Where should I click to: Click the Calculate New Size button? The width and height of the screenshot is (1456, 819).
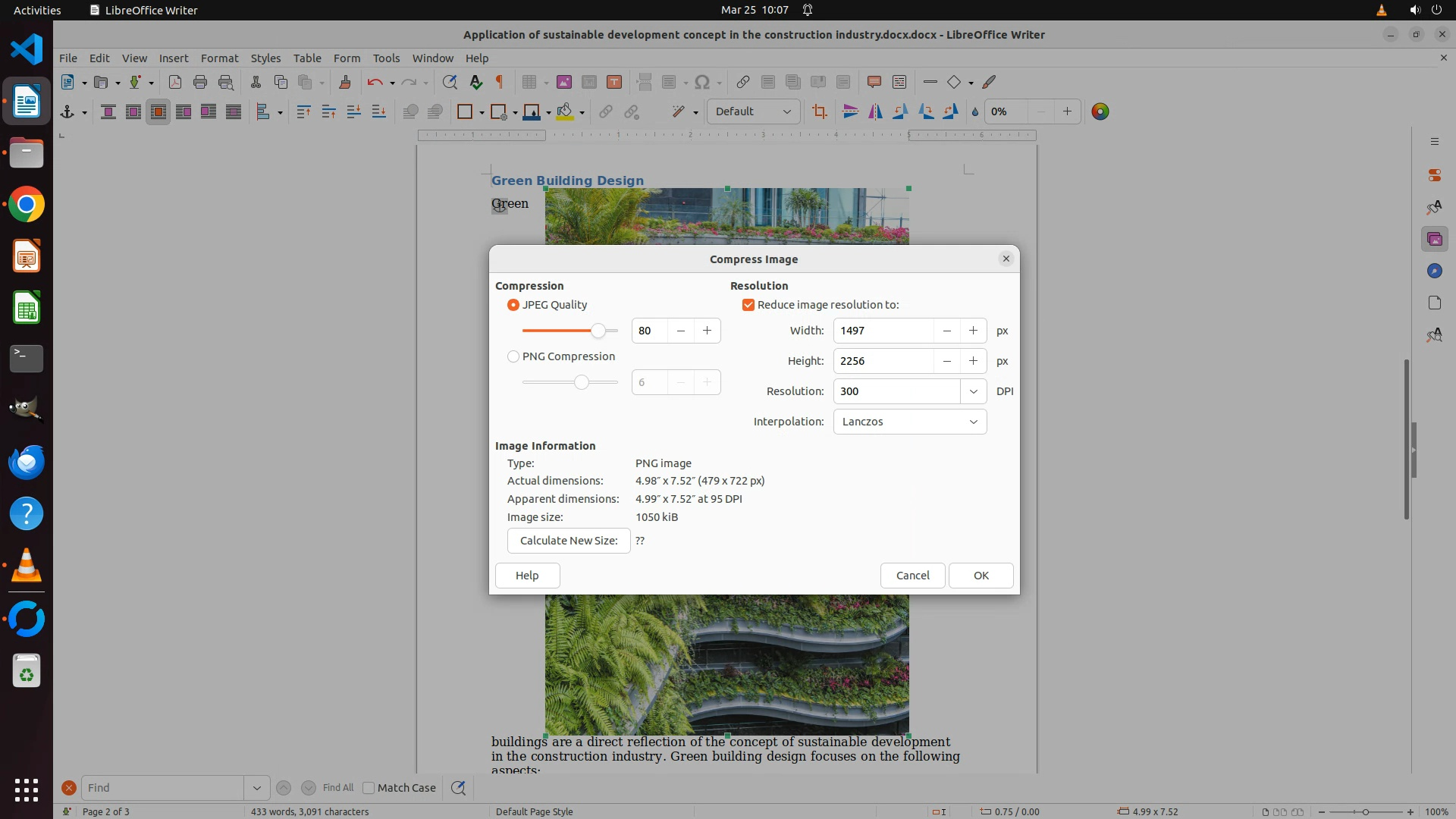pos(569,541)
